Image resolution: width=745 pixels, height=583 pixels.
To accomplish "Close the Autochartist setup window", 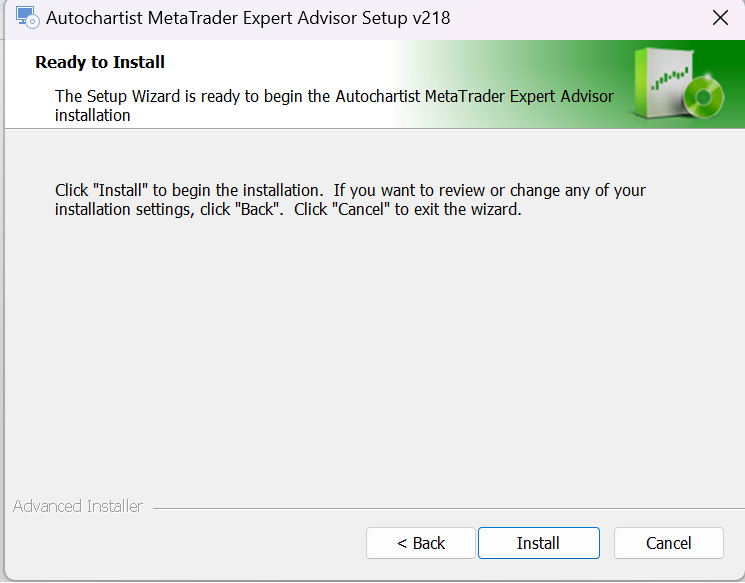I will coord(720,18).
